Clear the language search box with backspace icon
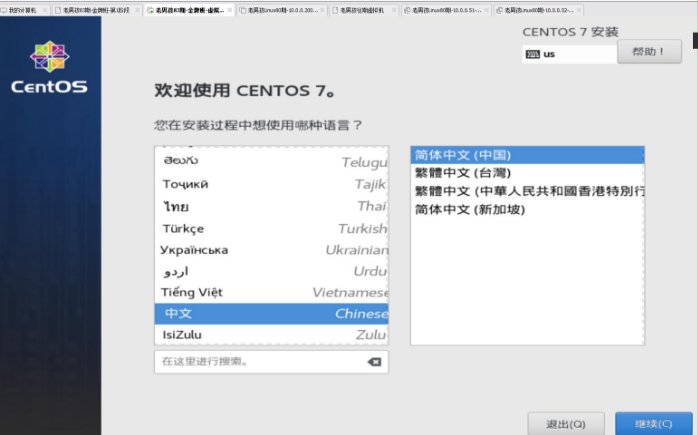 pos(374,361)
